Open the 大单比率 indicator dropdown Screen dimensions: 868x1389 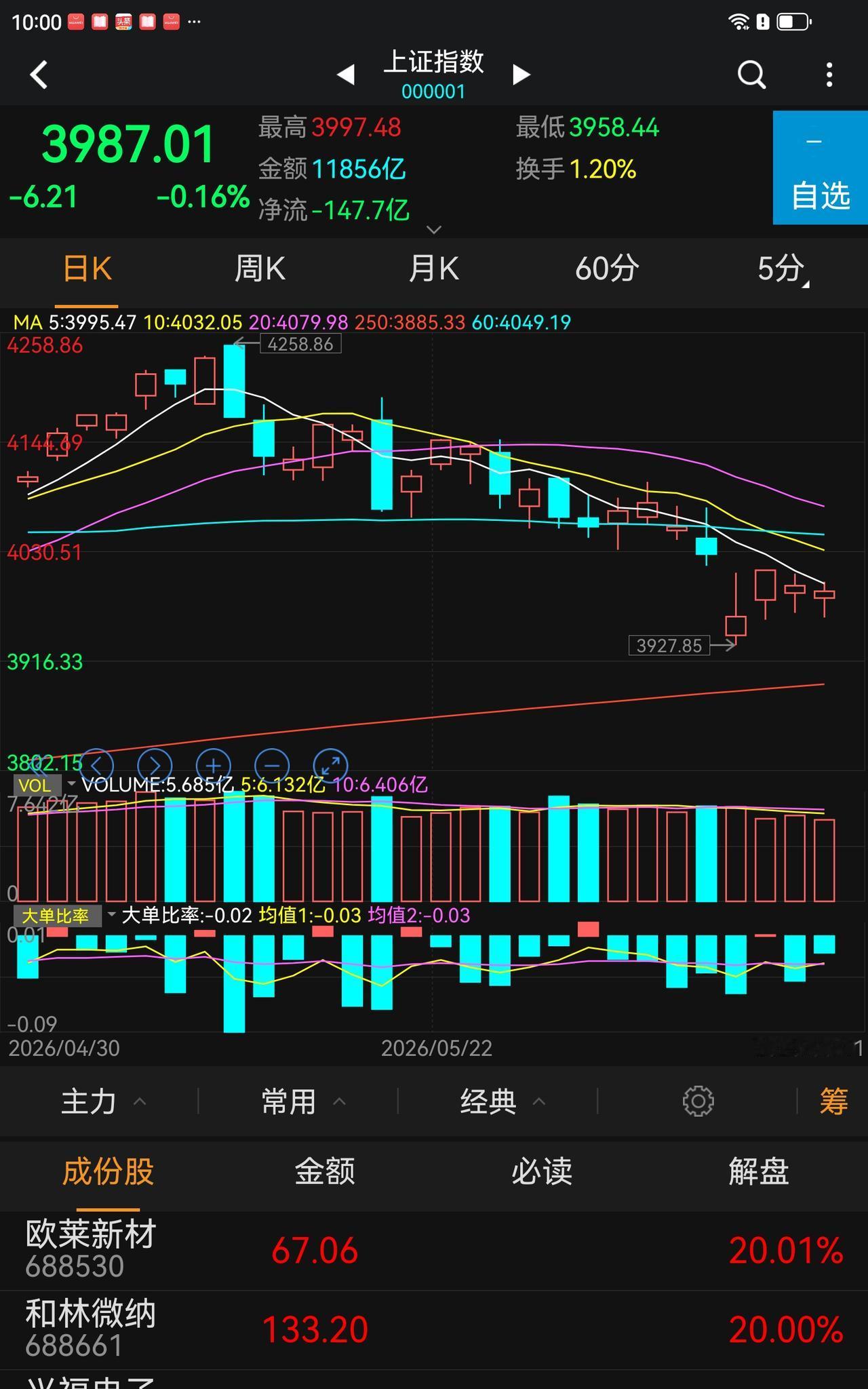tap(65, 916)
